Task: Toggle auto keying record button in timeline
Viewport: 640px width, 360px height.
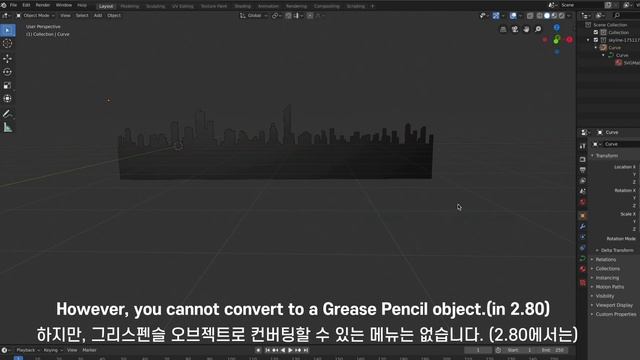Action: tap(258, 350)
